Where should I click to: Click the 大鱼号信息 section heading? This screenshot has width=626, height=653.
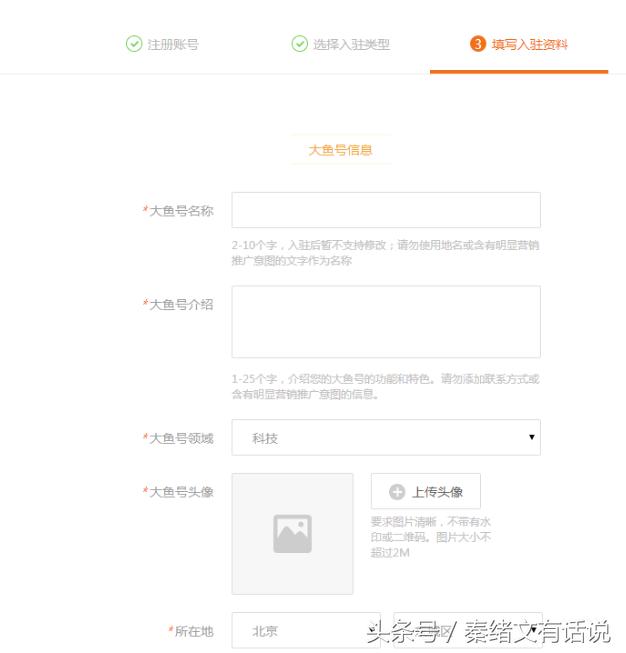click(340, 150)
